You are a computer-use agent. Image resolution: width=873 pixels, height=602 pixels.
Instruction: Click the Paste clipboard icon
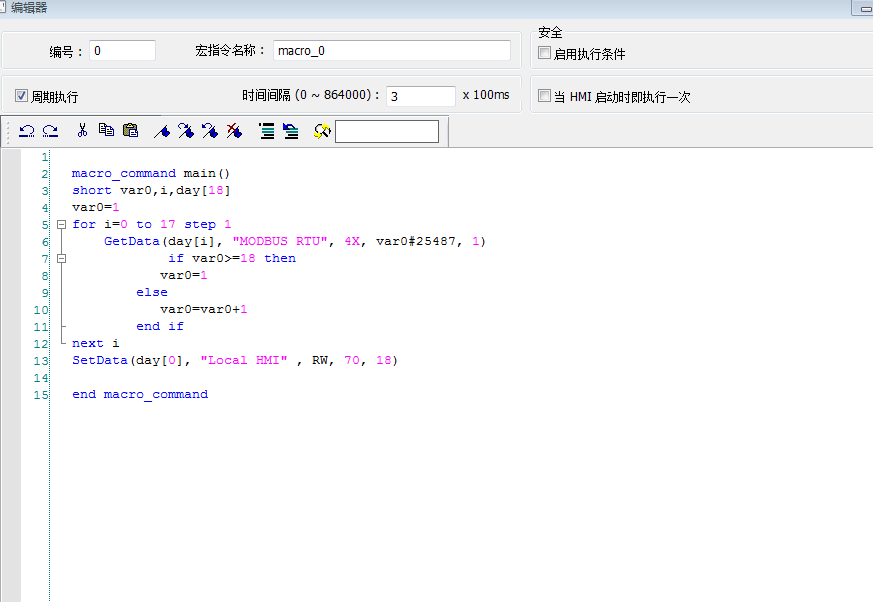click(x=130, y=131)
